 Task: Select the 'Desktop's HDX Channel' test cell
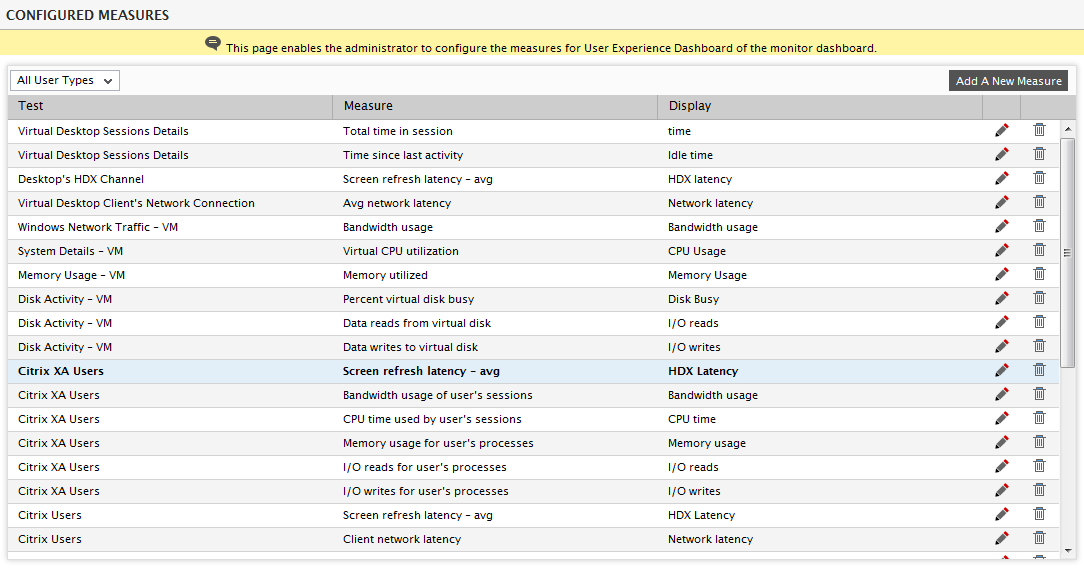170,179
